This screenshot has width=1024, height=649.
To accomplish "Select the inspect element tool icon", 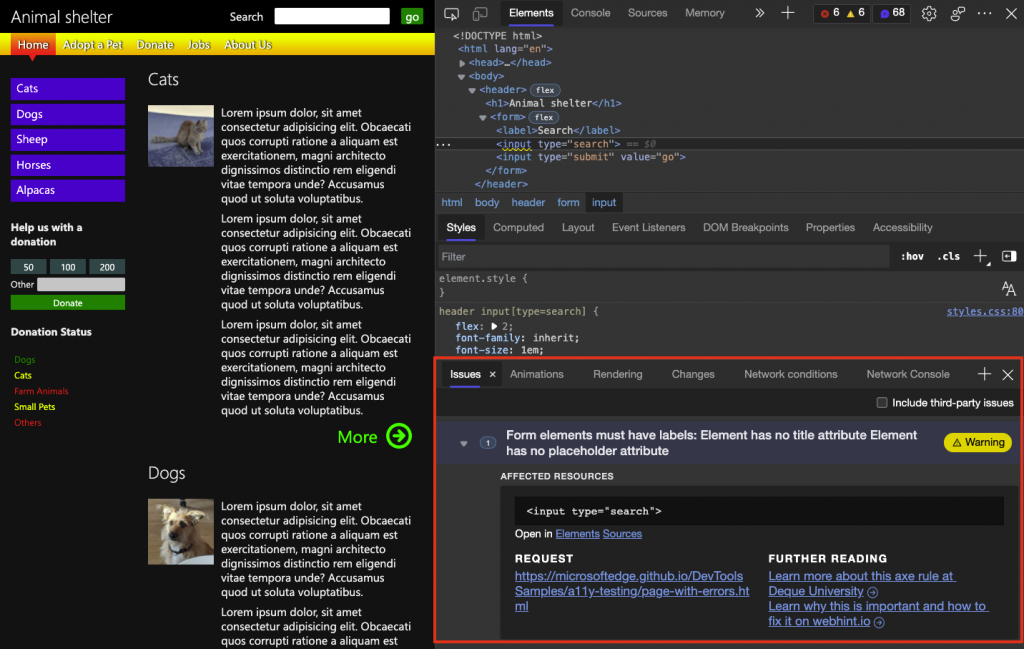I will [x=451, y=14].
